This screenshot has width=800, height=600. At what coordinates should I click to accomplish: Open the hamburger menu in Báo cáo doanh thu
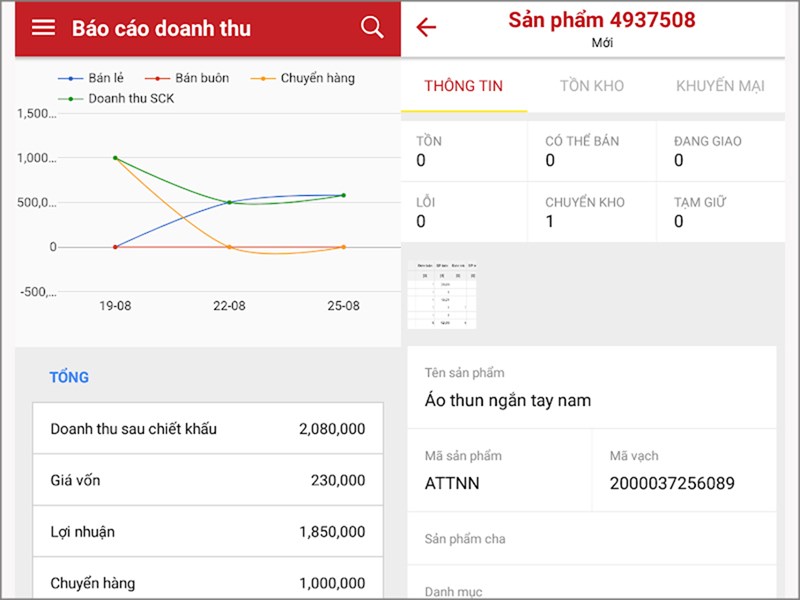coord(43,28)
